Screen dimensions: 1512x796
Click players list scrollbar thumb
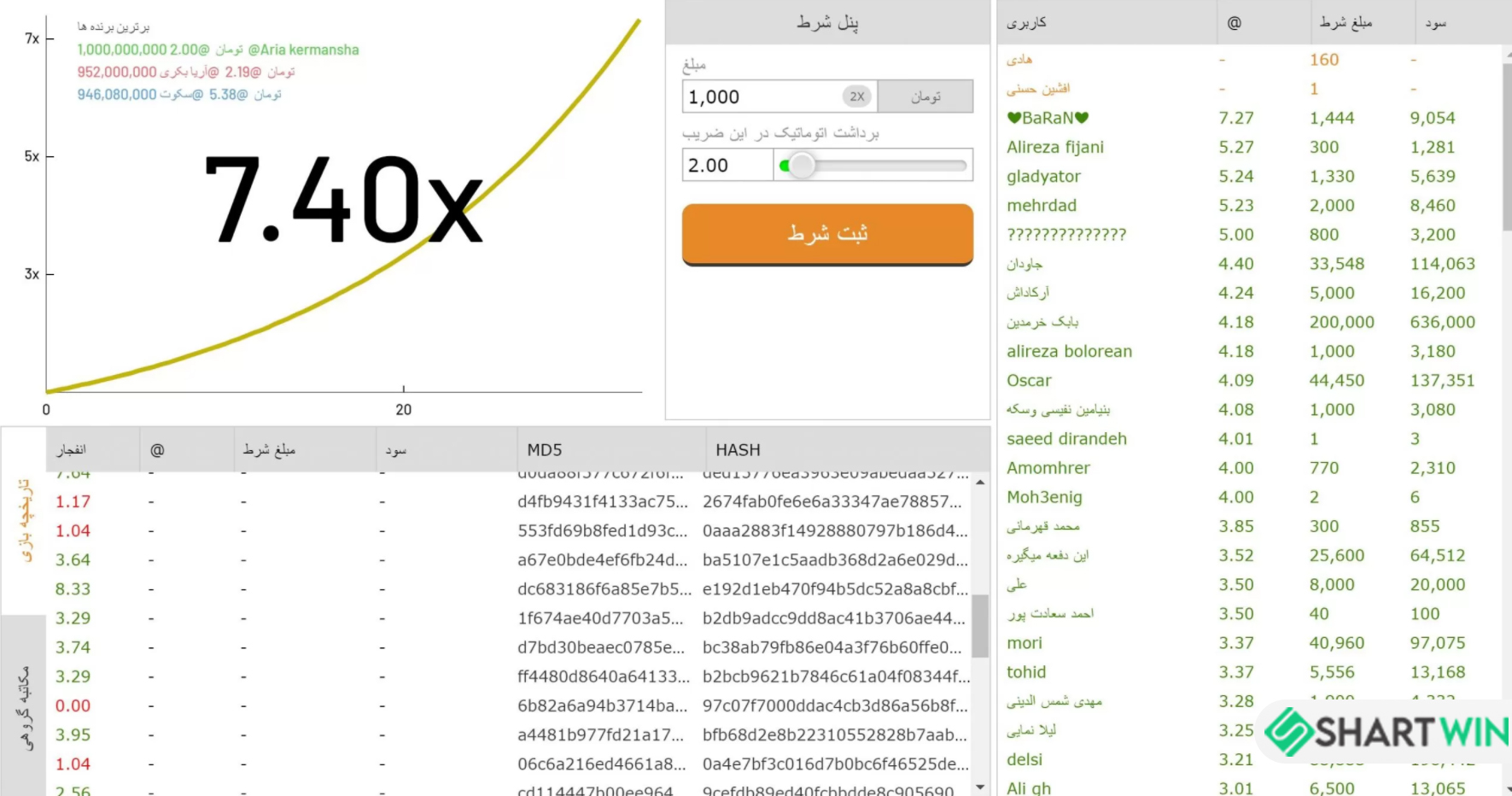(x=1507, y=145)
